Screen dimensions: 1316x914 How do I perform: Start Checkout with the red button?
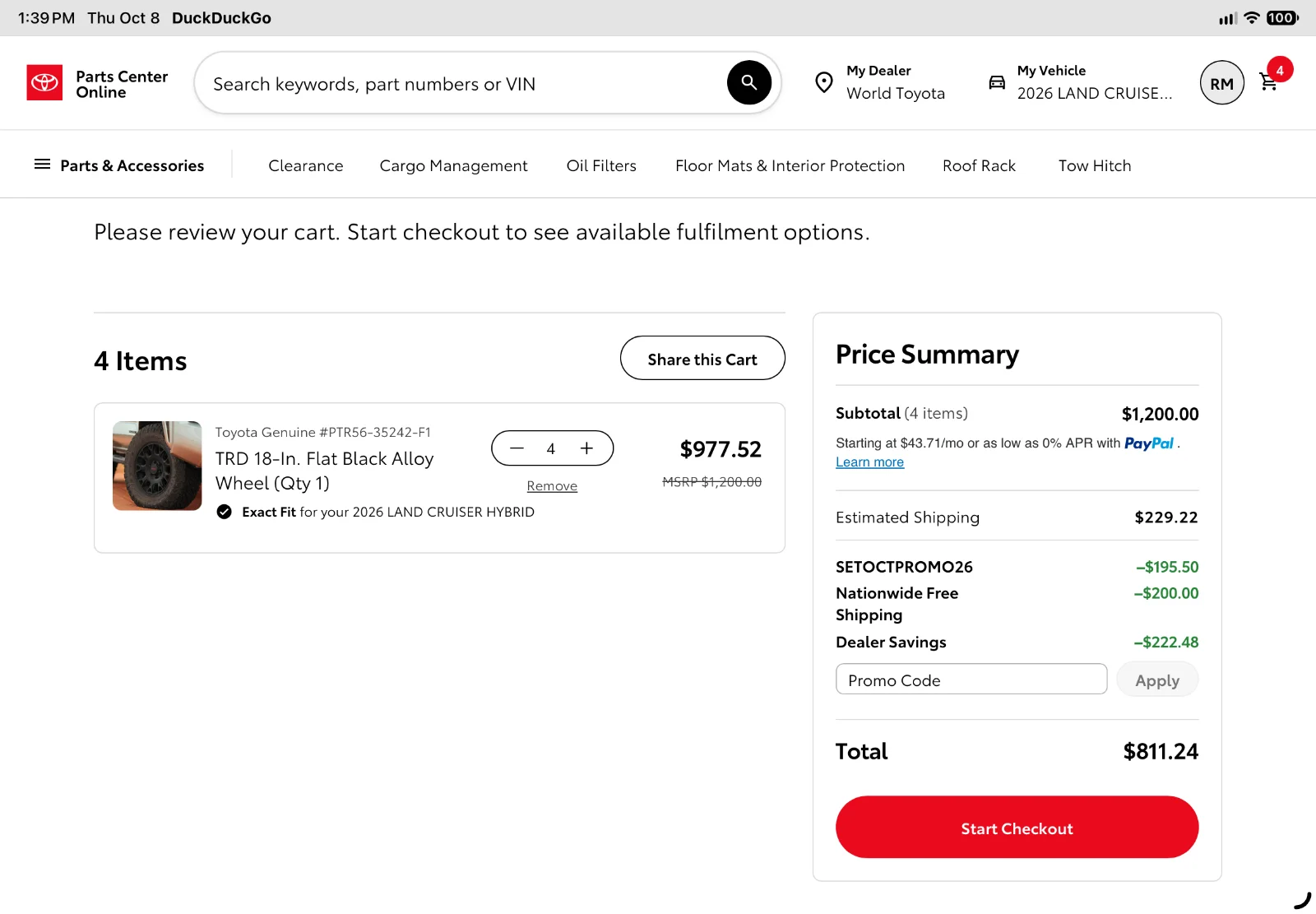tap(1017, 827)
